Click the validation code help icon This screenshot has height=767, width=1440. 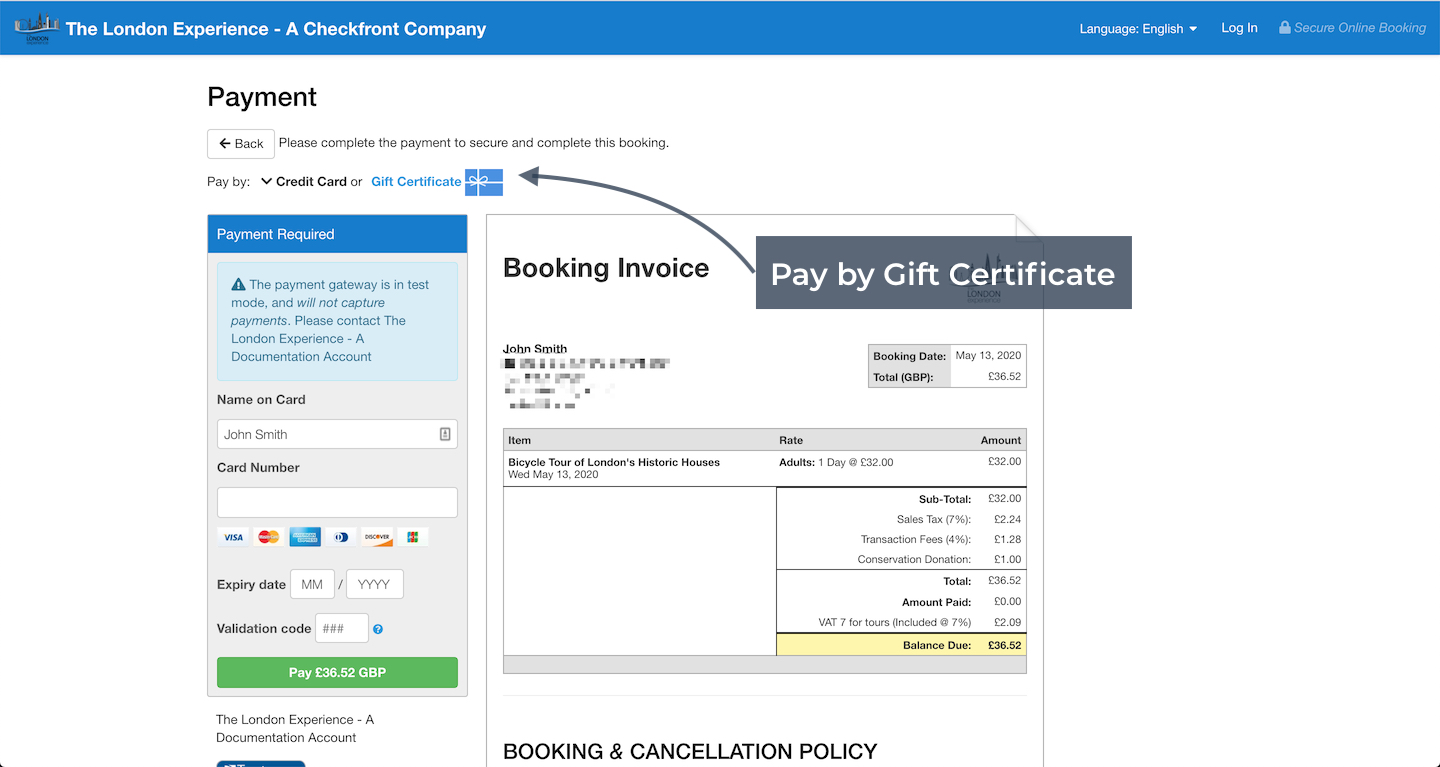click(x=378, y=629)
